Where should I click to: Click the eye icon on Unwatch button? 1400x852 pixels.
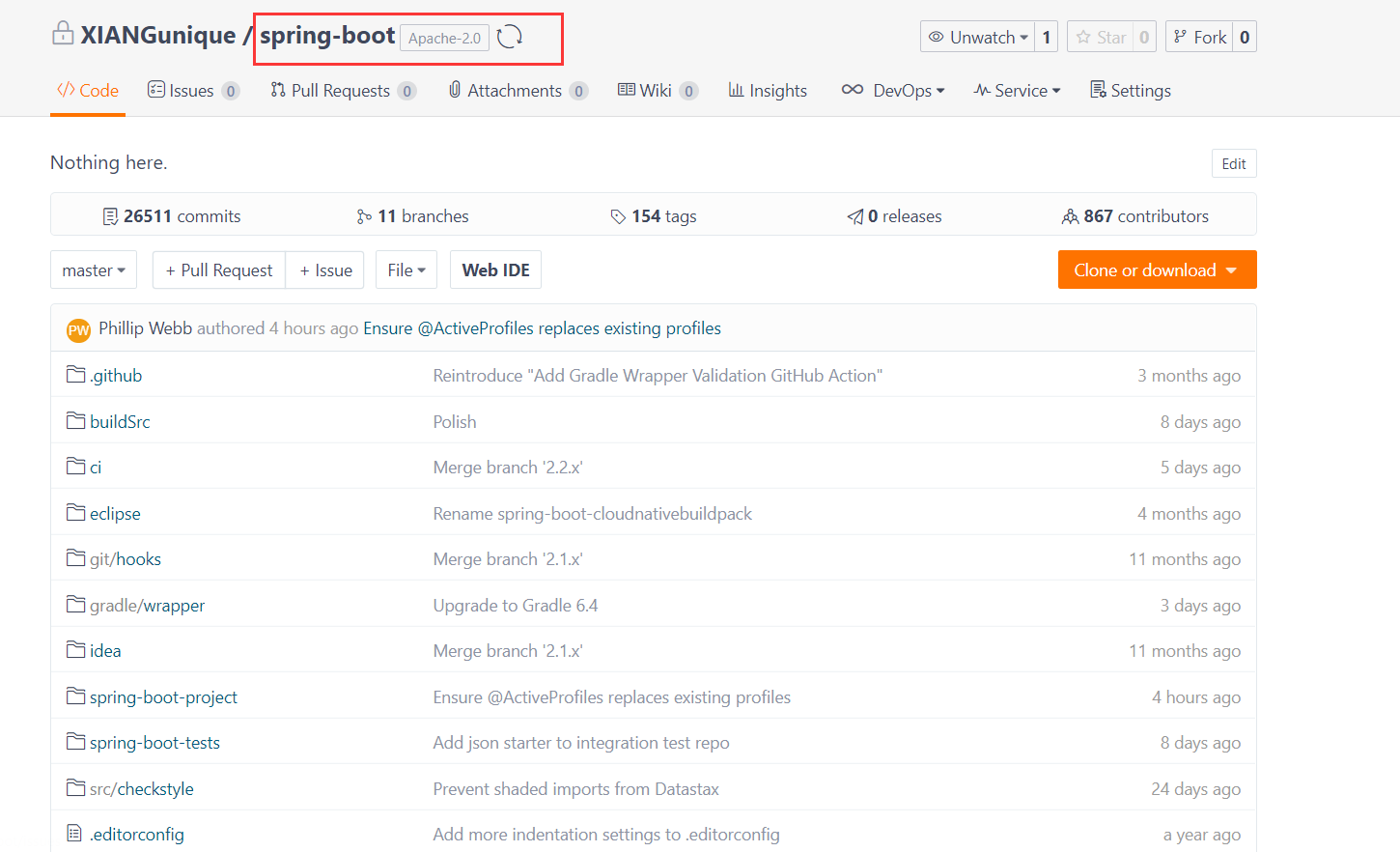[x=936, y=37]
